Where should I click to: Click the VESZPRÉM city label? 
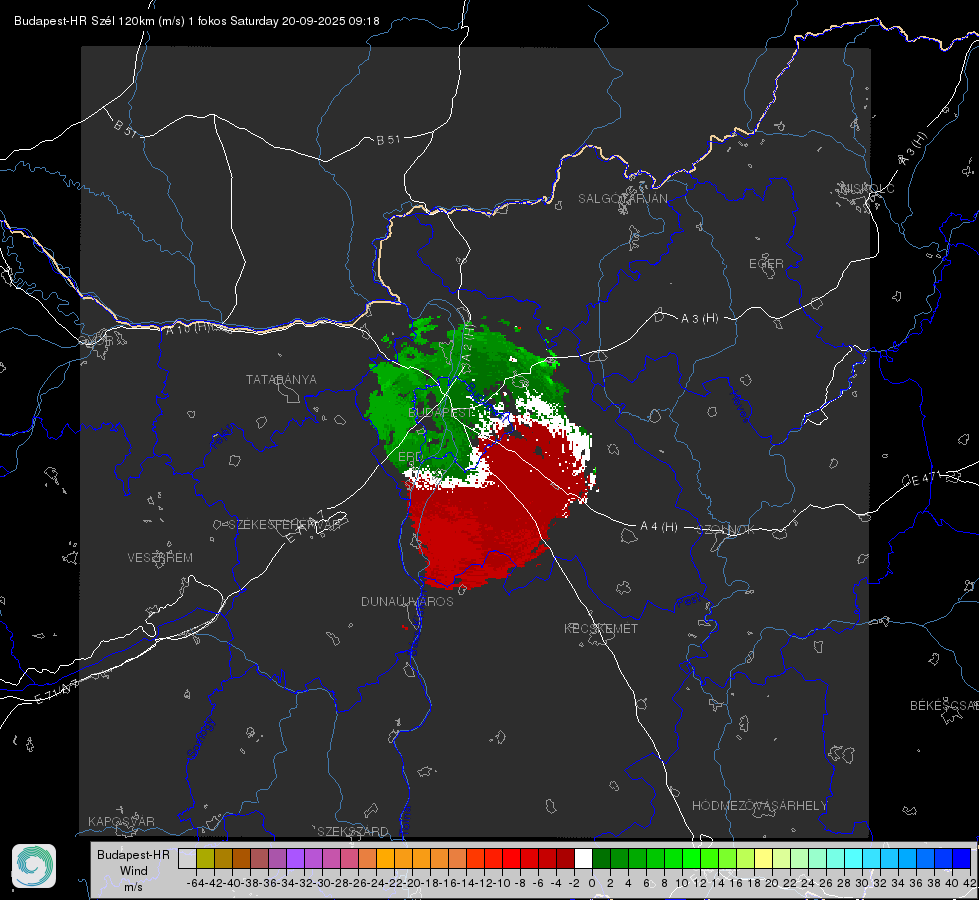coord(160,558)
